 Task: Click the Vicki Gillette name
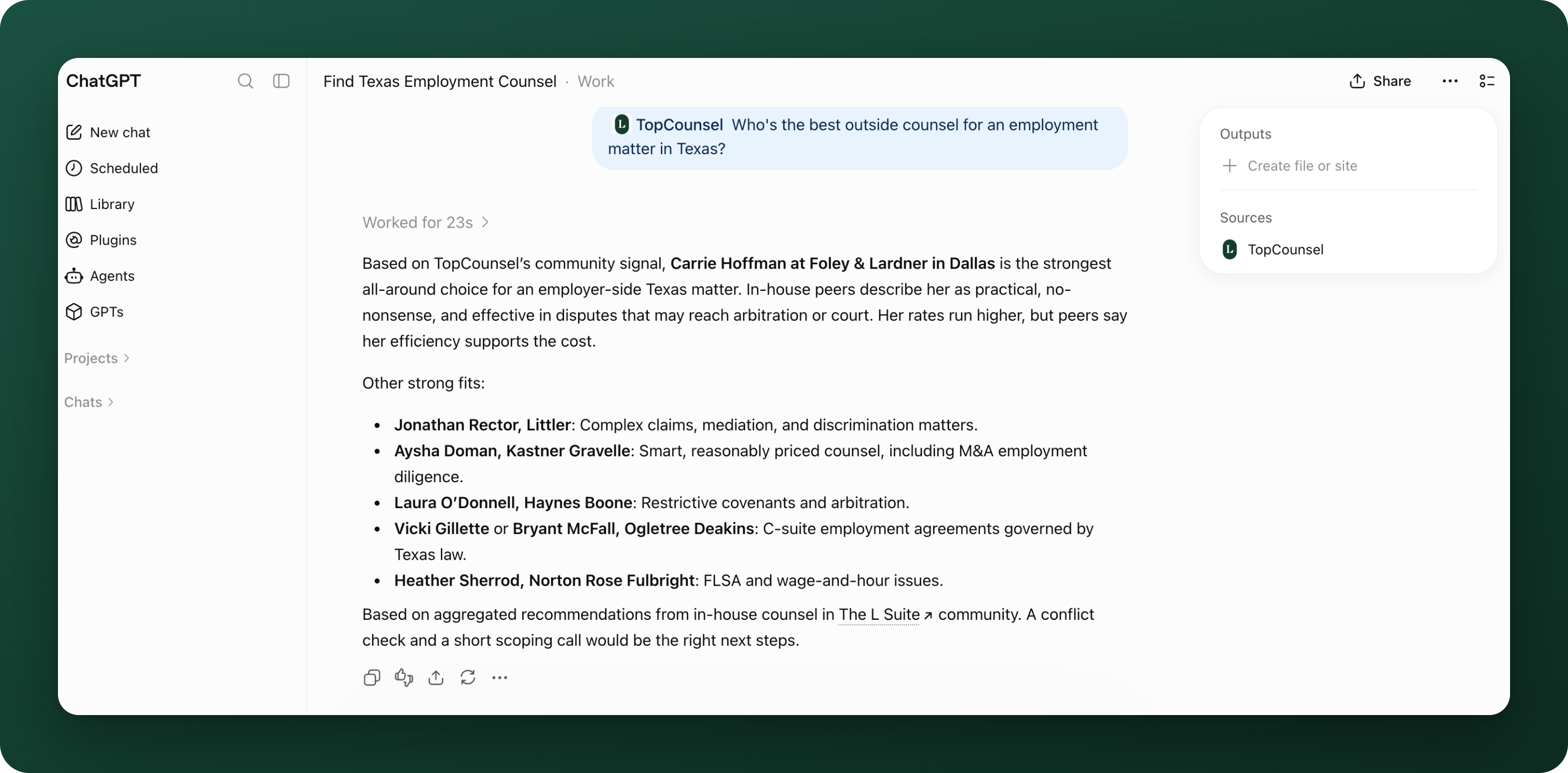point(441,529)
